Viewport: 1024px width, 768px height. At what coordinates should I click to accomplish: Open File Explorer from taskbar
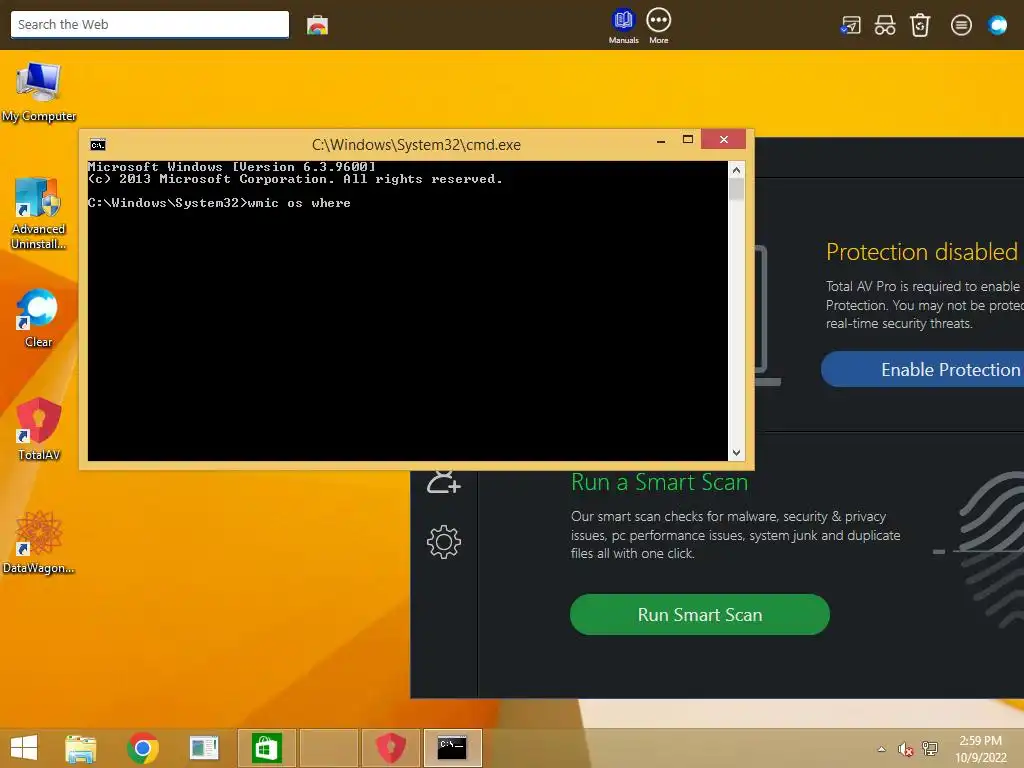click(81, 748)
